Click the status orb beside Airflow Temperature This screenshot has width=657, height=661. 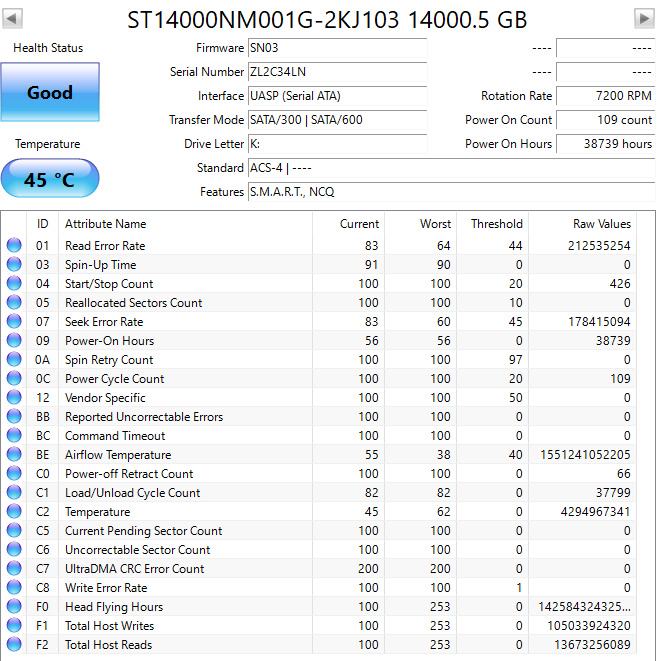click(14, 455)
